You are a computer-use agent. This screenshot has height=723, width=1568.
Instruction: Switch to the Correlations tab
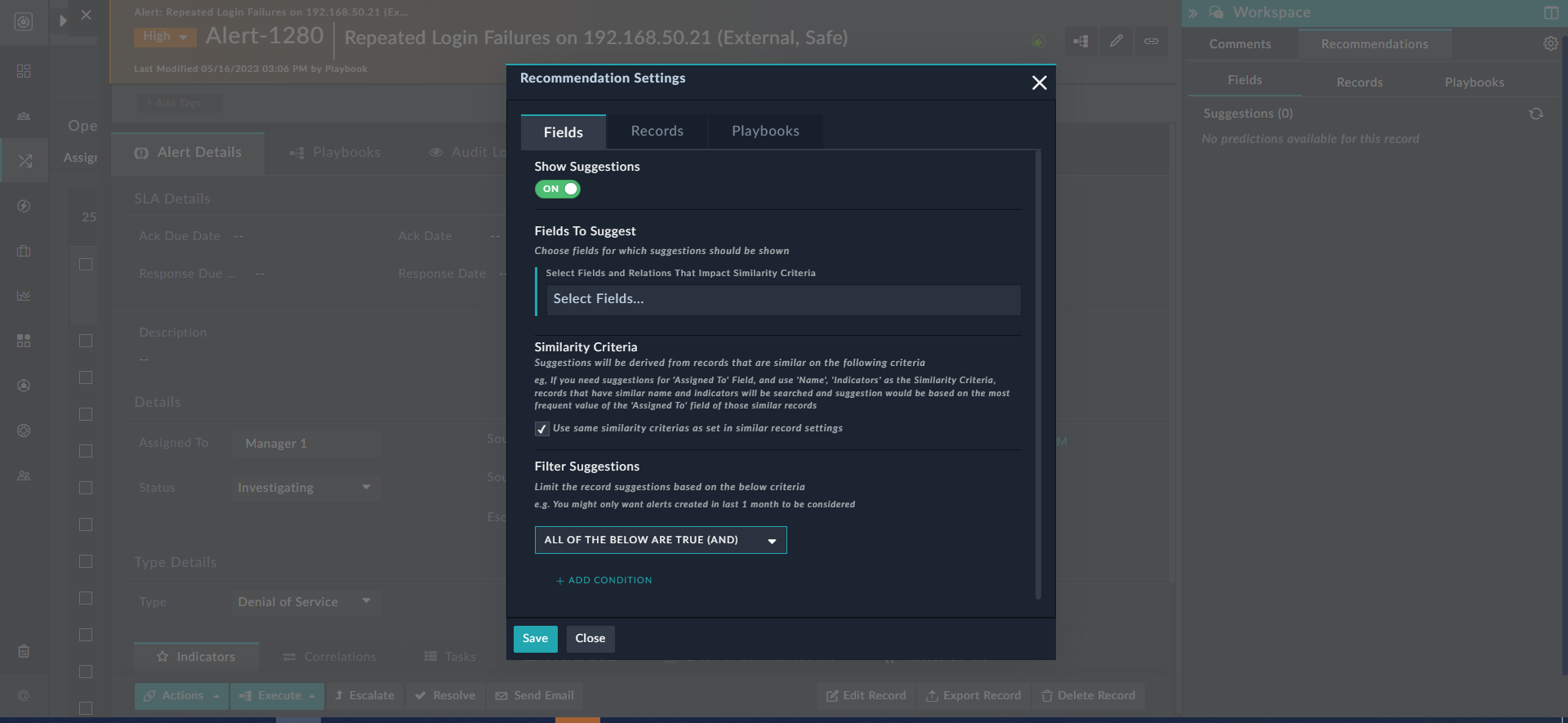coord(330,657)
